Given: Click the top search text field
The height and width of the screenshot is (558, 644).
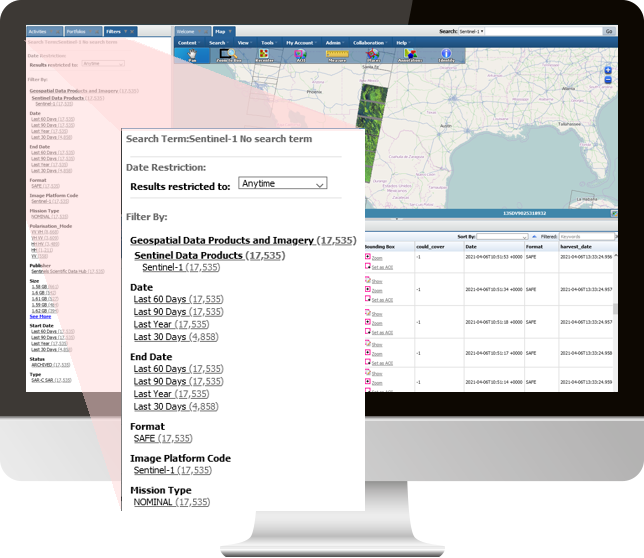Looking at the screenshot, I should coord(544,31).
